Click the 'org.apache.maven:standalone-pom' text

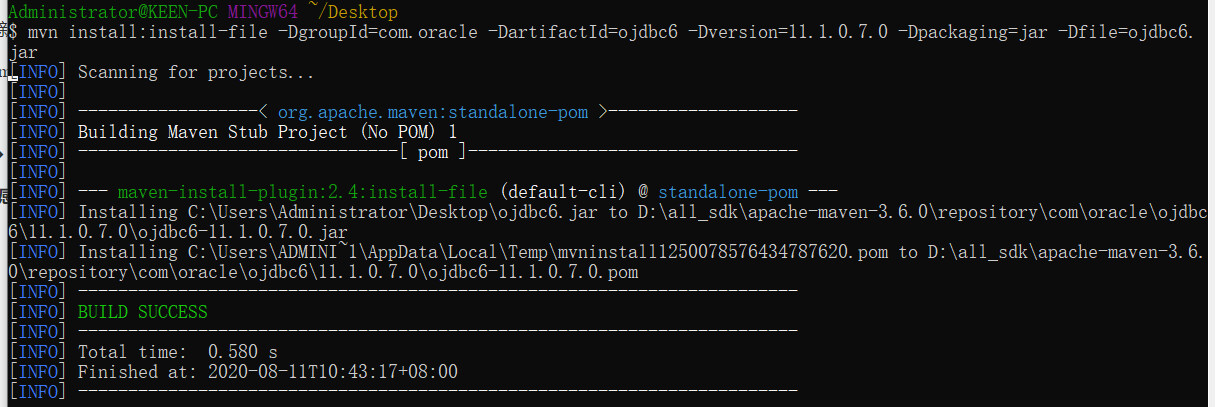point(432,112)
